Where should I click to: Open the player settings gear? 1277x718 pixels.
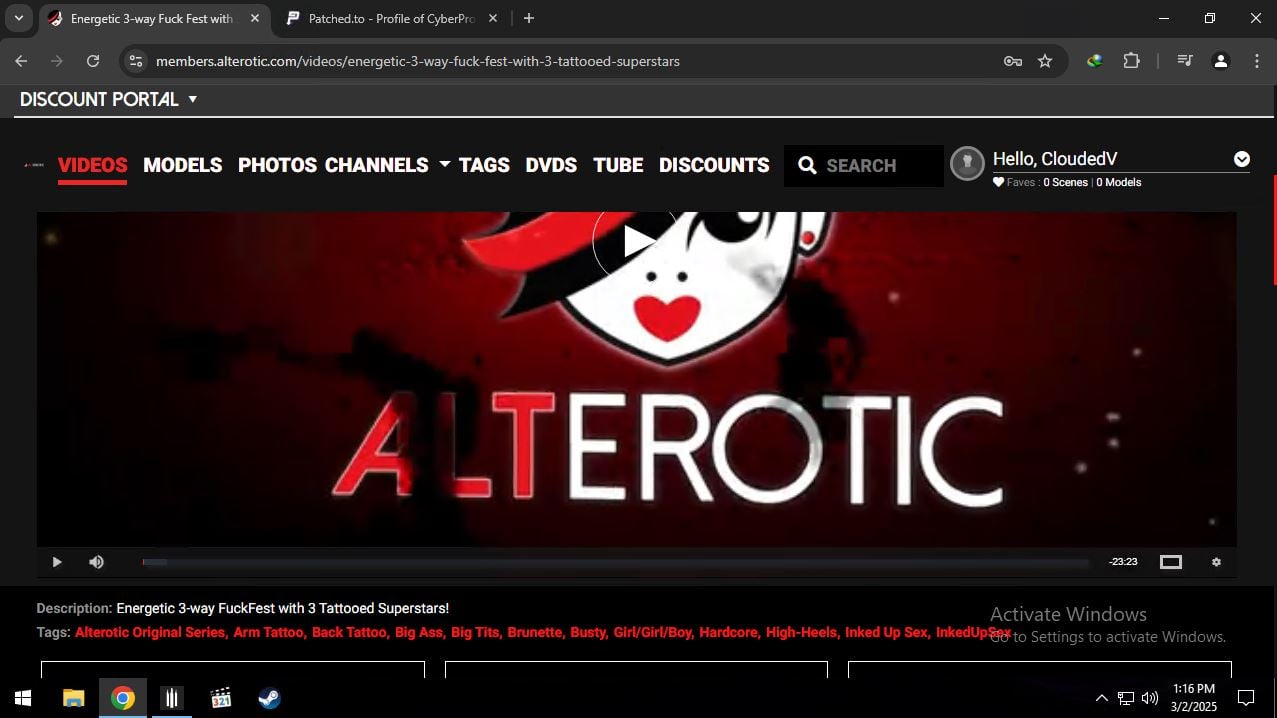[1216, 562]
